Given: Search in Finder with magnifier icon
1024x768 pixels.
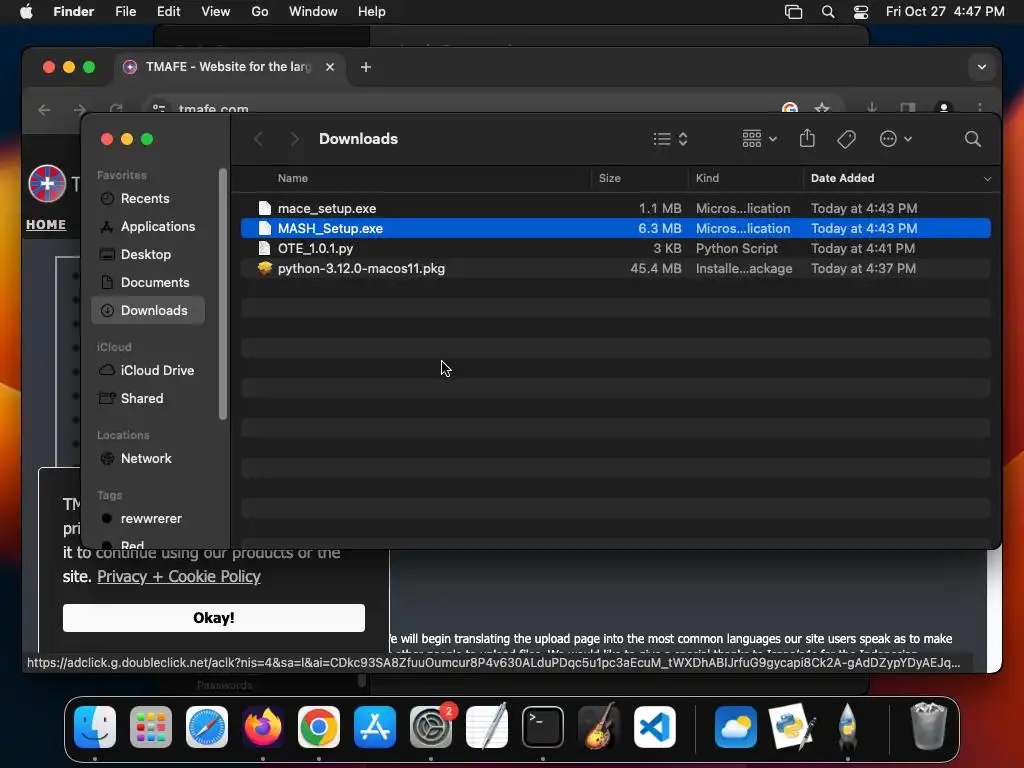Looking at the screenshot, I should (x=972, y=138).
